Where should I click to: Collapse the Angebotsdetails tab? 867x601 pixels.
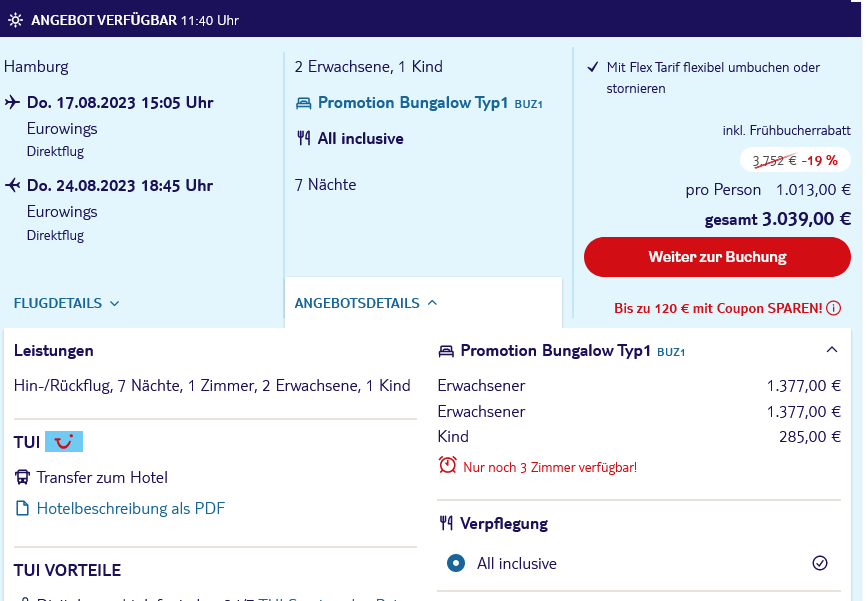click(x=365, y=303)
